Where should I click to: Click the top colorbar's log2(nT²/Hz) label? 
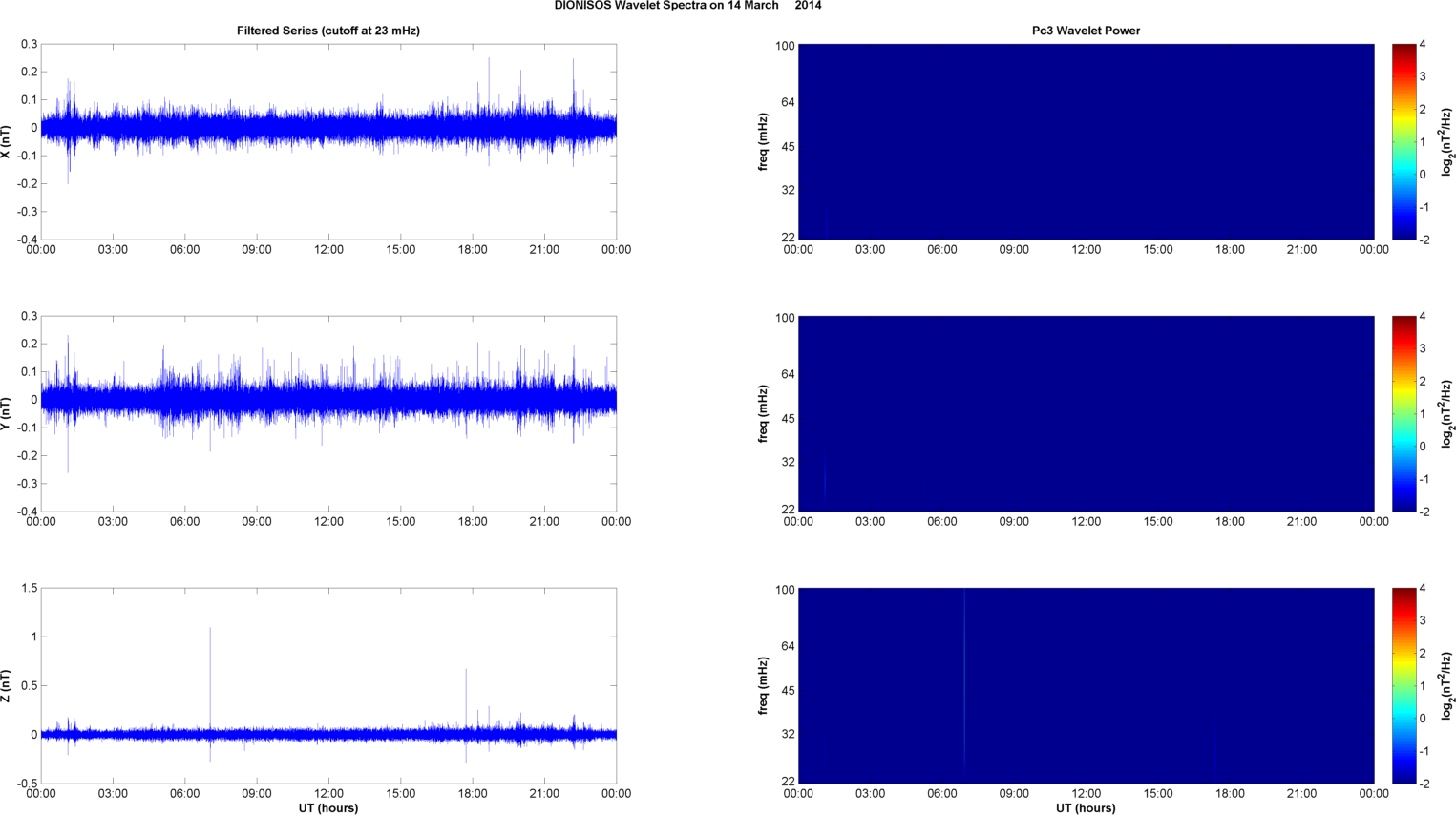pos(1447,141)
